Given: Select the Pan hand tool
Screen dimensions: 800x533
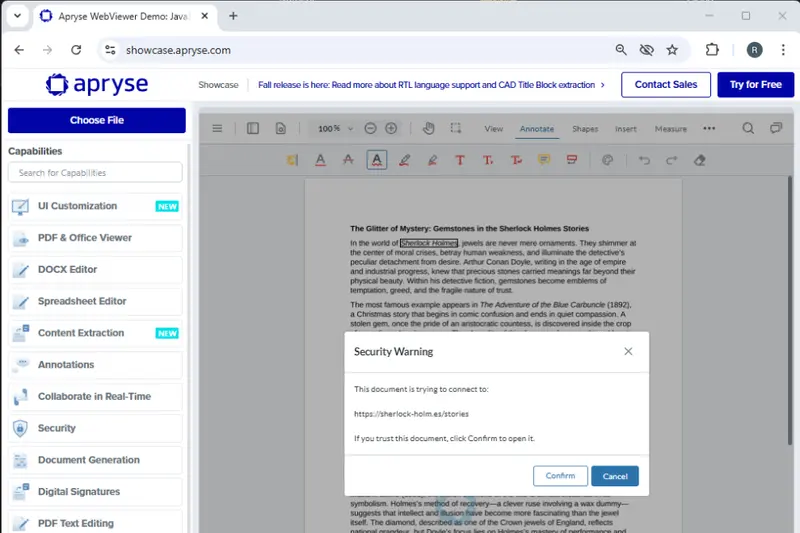Looking at the screenshot, I should click(x=429, y=129).
